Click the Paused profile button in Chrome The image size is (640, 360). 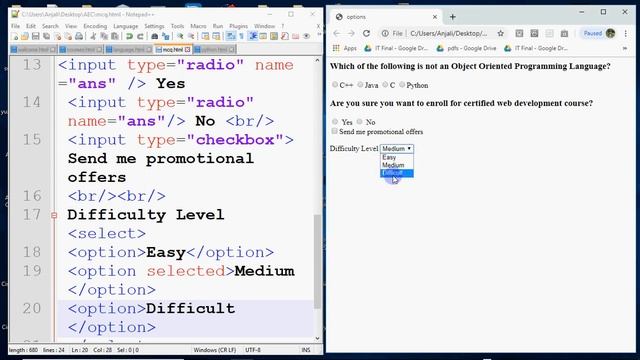[599, 33]
